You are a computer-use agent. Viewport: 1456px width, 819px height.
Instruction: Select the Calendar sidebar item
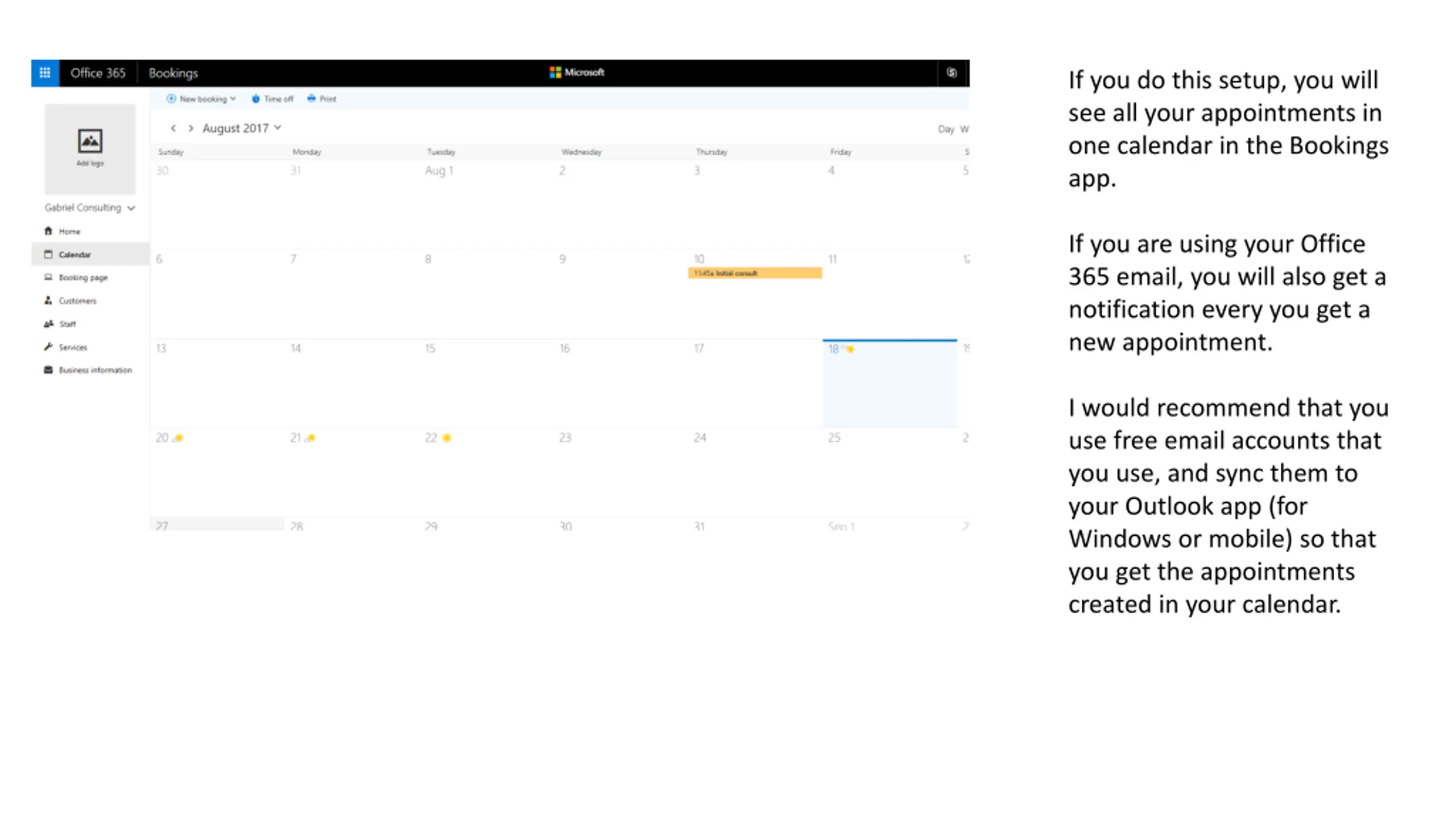[75, 255]
